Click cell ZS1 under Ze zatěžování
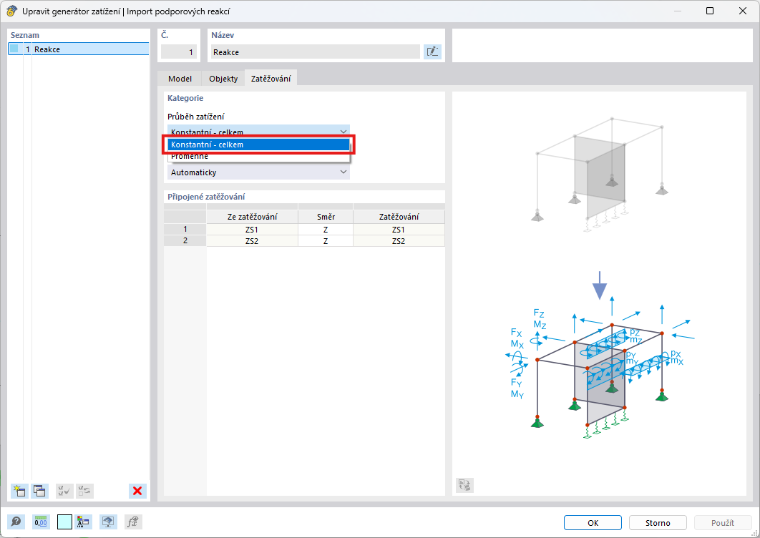Screen dimensions: 760x538 [252, 229]
